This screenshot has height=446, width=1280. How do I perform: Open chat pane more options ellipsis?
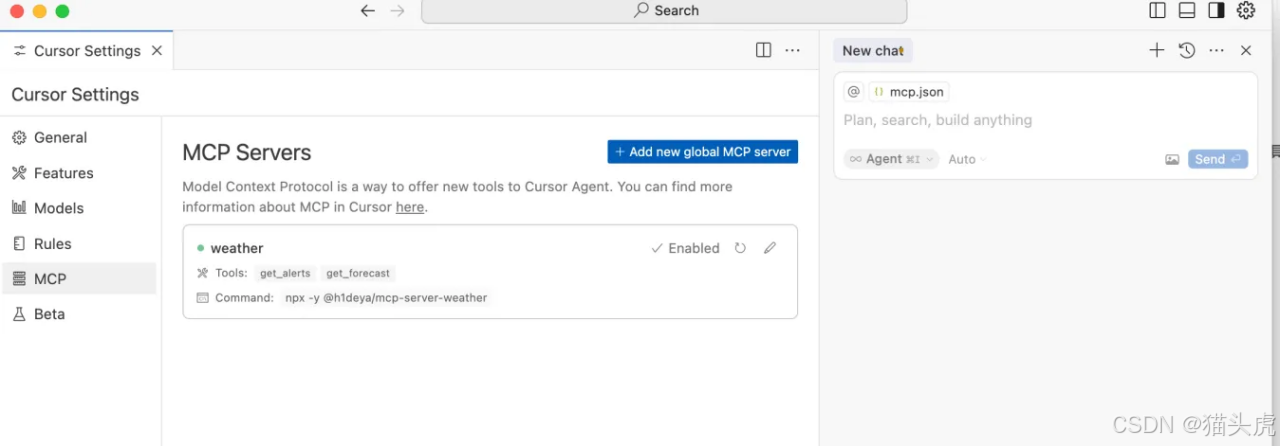point(1216,50)
